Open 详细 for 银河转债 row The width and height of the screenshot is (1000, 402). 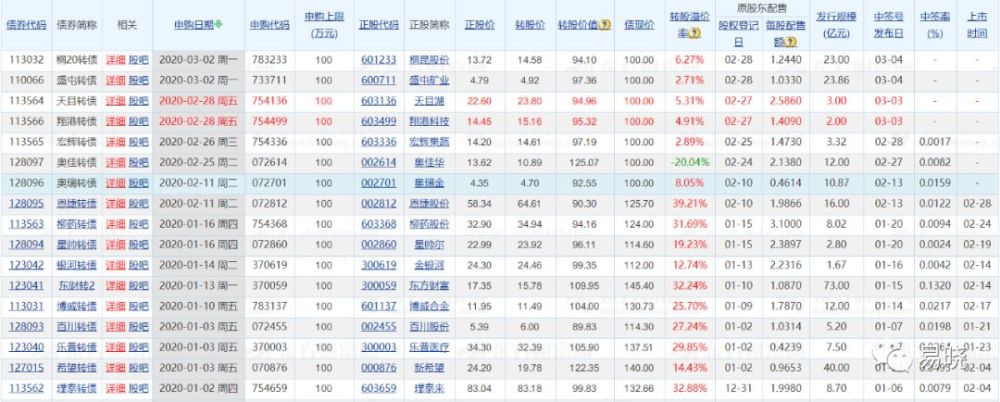click(x=115, y=265)
